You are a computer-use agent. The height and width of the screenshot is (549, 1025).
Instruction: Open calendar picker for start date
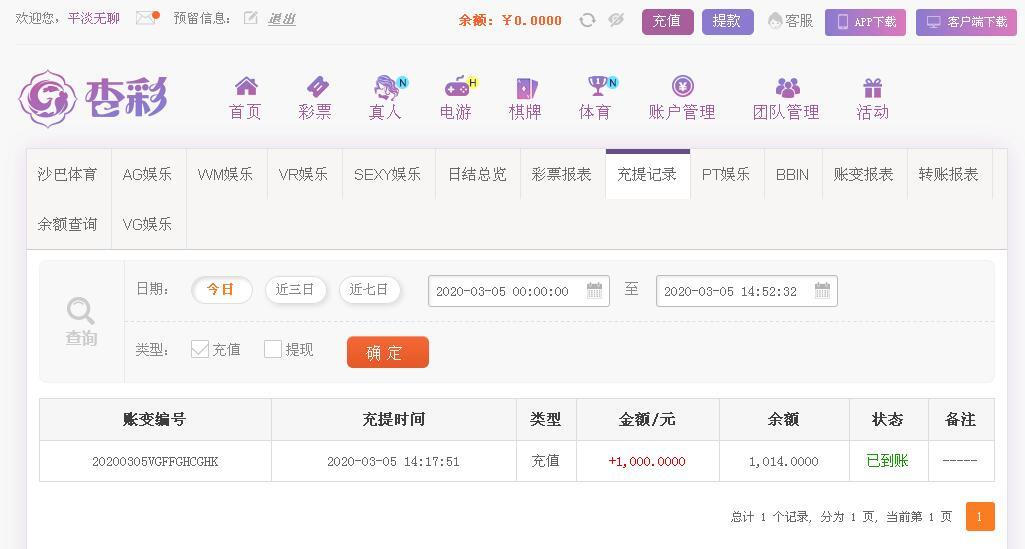(594, 290)
